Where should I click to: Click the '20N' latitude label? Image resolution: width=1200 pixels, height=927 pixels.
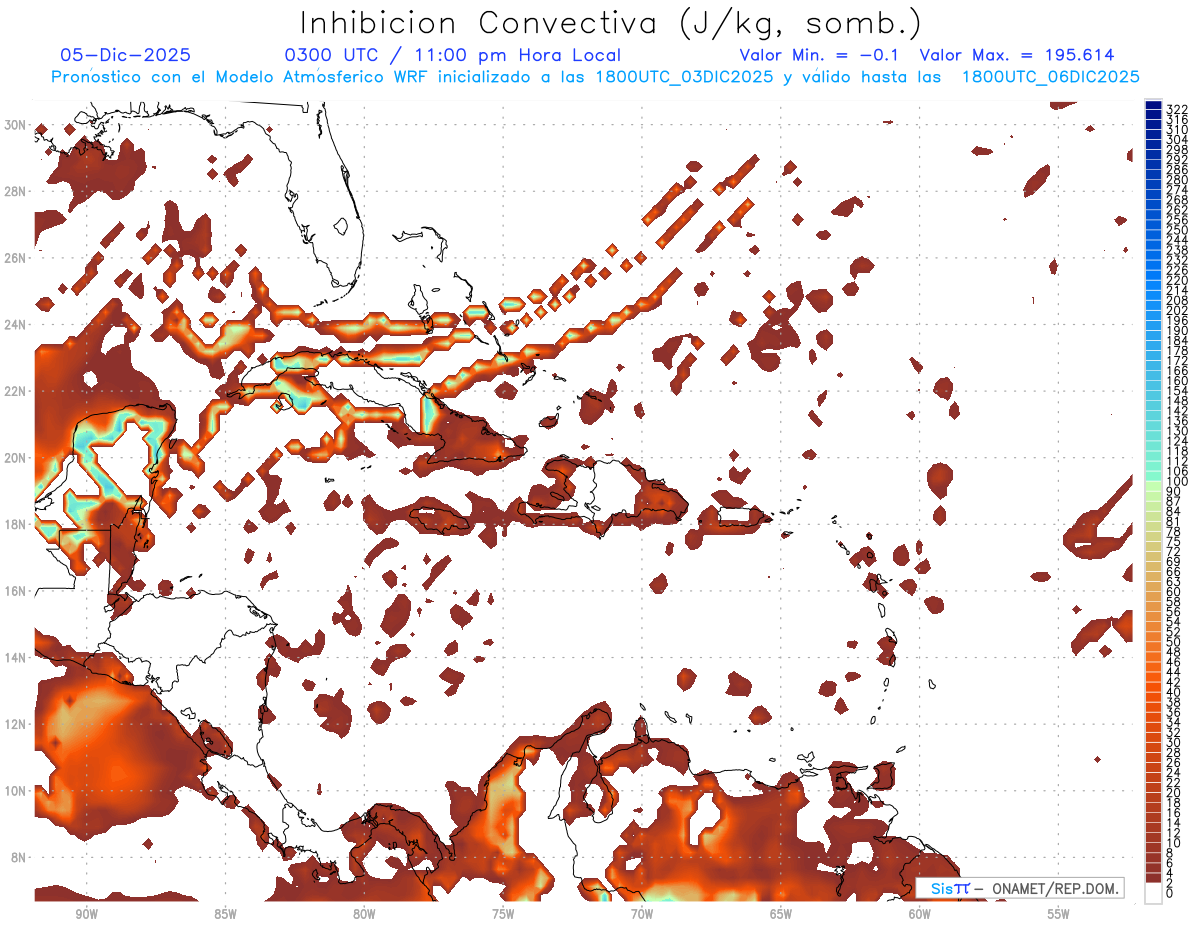(x=15, y=458)
